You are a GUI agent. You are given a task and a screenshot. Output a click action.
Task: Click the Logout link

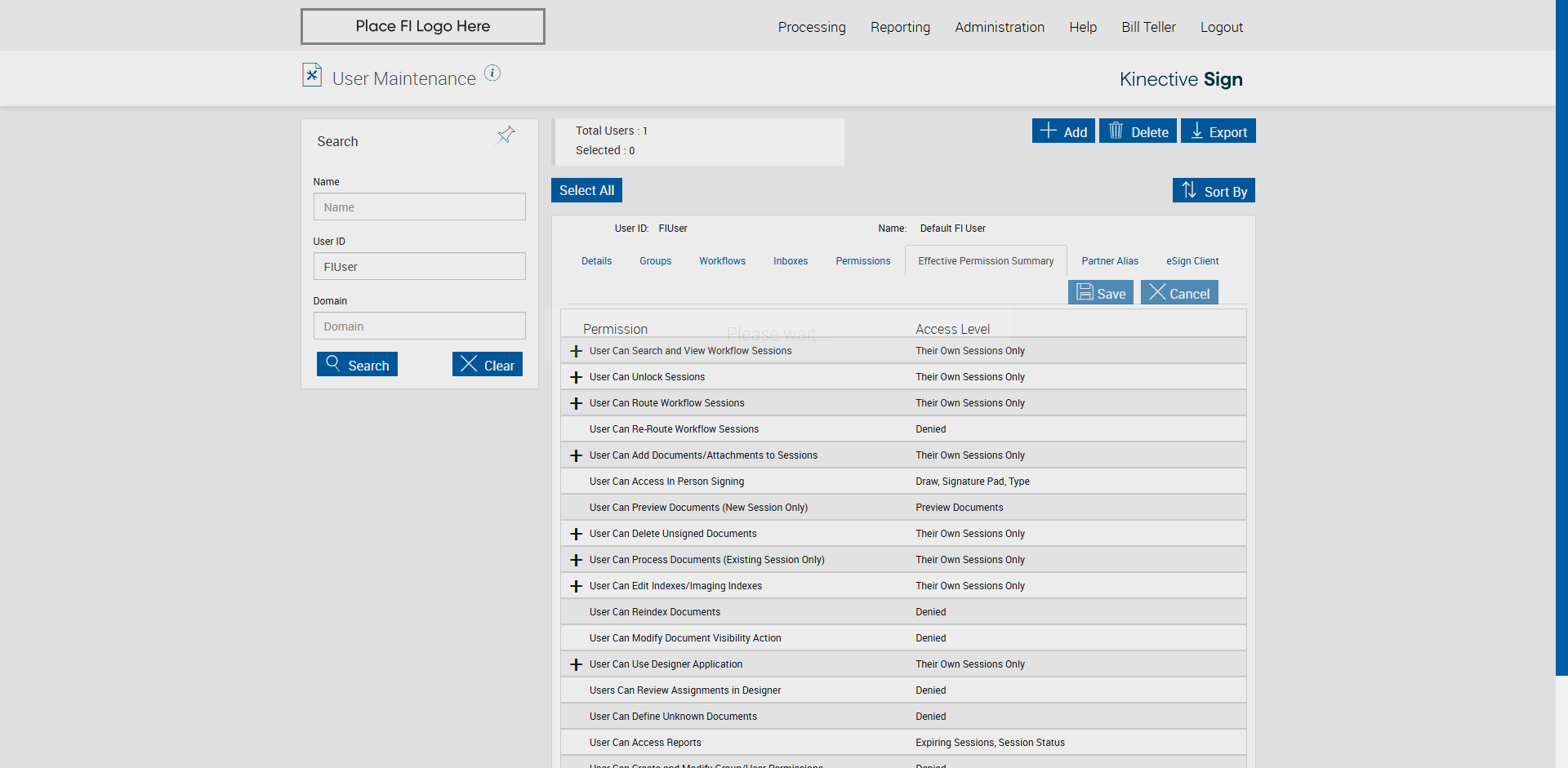(x=1221, y=27)
